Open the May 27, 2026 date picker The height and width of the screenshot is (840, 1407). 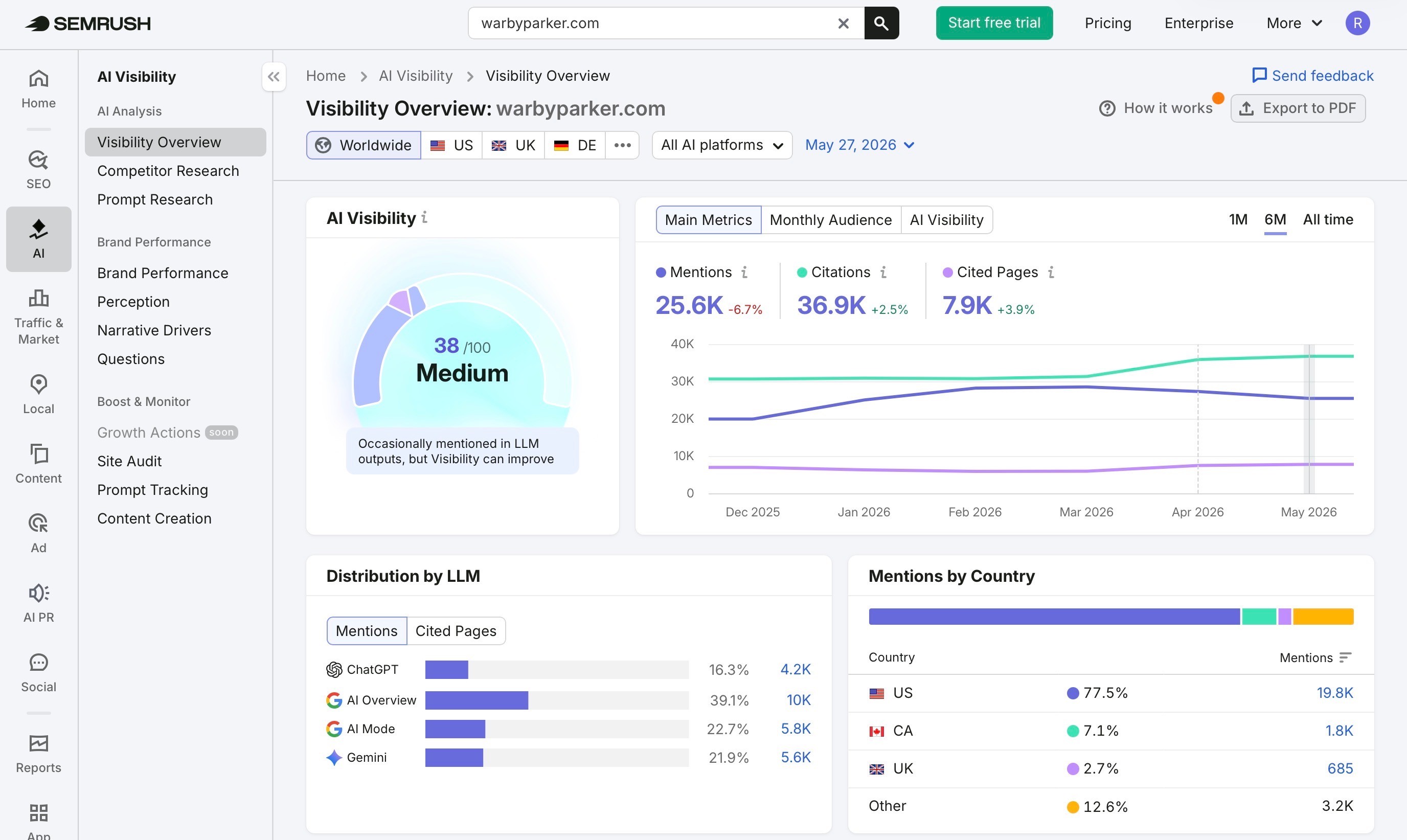(859, 145)
